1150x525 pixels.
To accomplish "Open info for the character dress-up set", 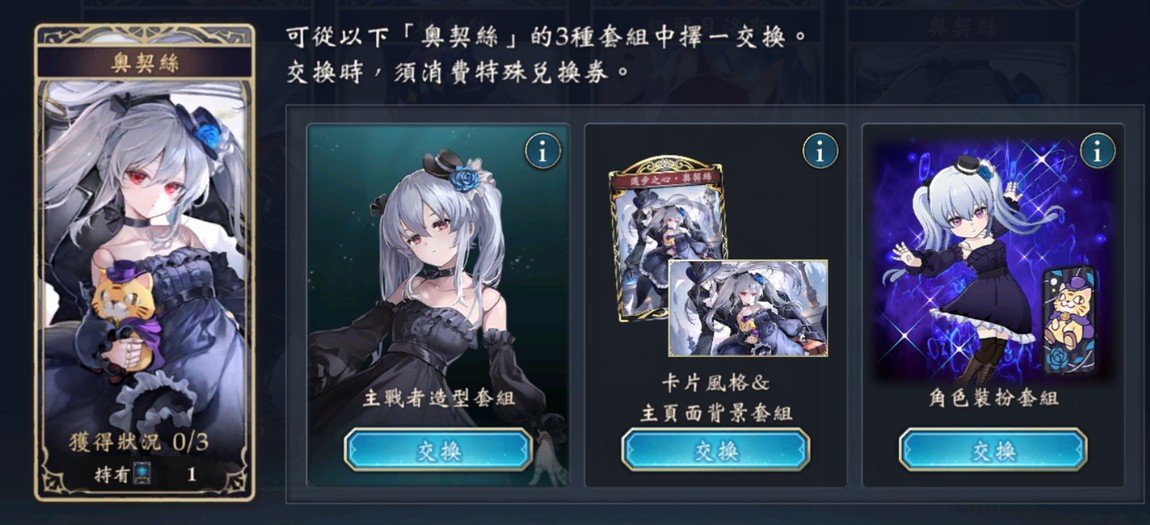I will tap(1098, 152).
